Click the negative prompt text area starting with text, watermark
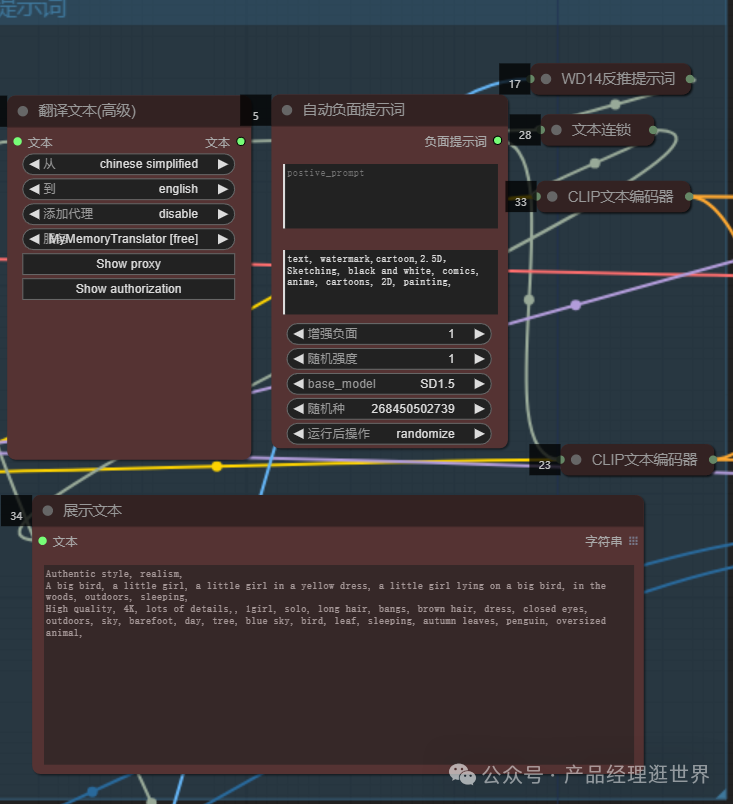733x804 pixels. (x=390, y=283)
